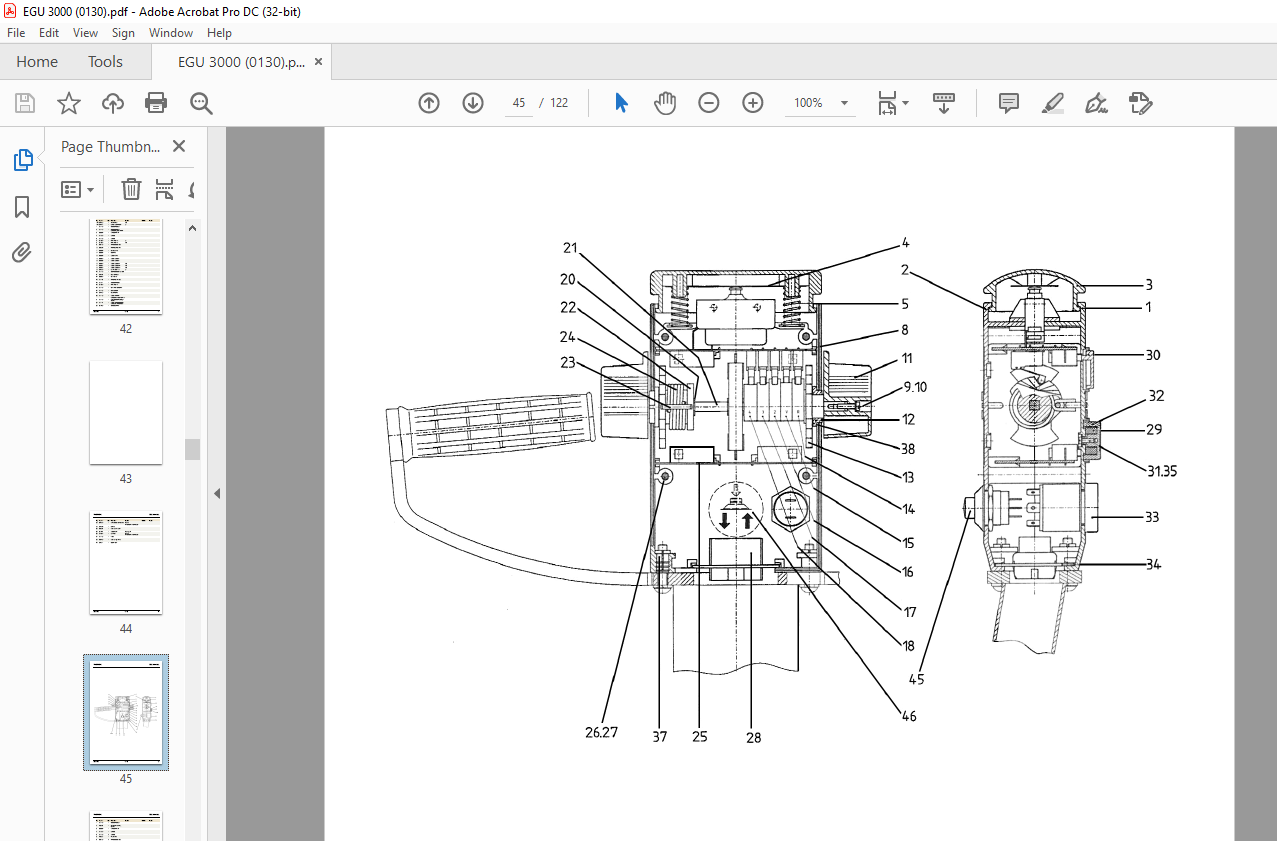Click the part label 33
Viewport: 1277px width, 841px height.
(1152, 517)
